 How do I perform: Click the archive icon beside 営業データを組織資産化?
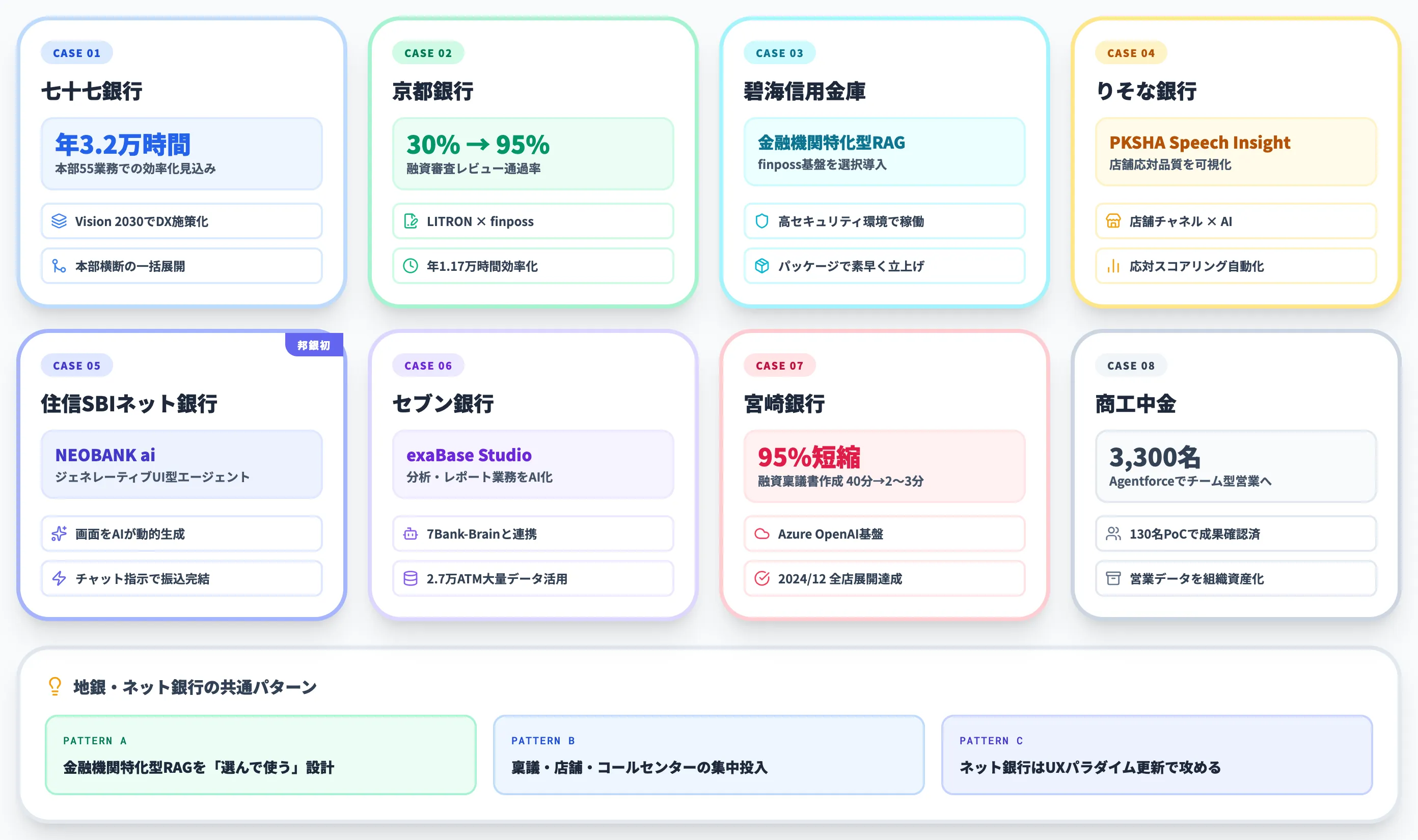pos(1113,578)
